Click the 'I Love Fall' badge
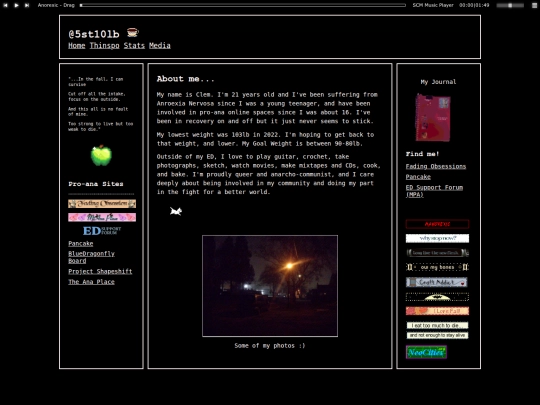This screenshot has height=405, width=540. coord(437,311)
